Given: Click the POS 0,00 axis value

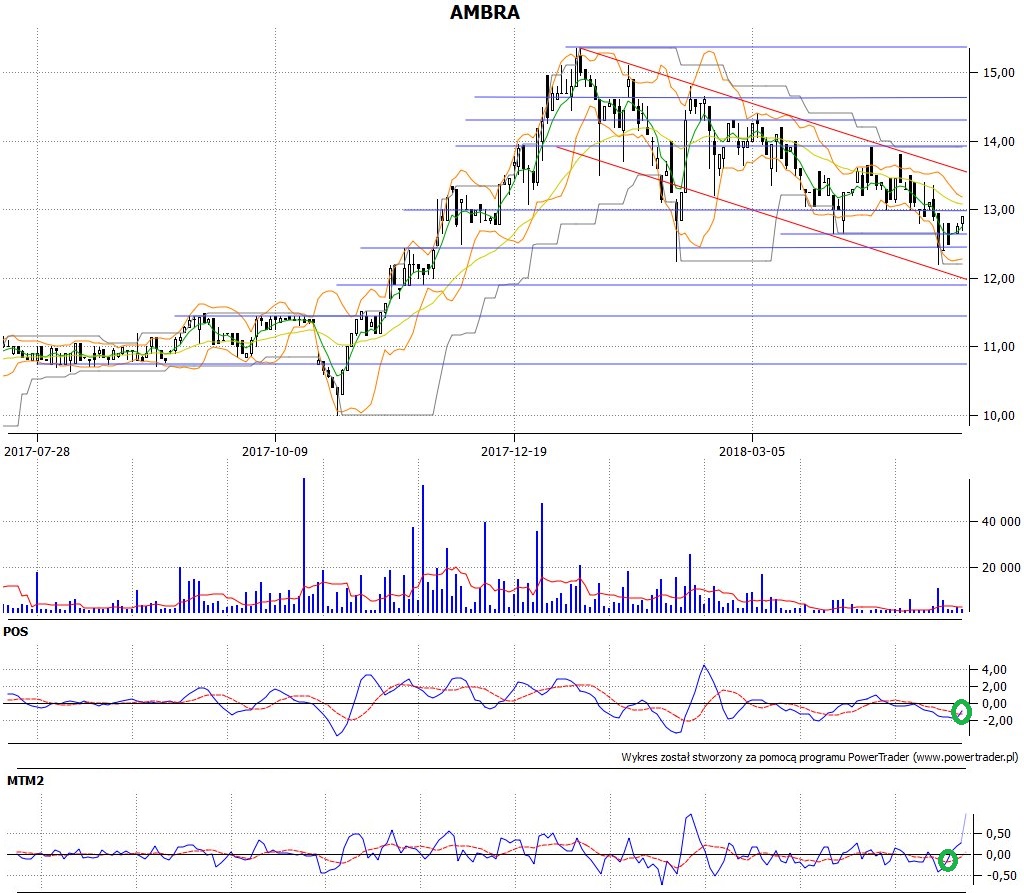Looking at the screenshot, I should click(994, 704).
